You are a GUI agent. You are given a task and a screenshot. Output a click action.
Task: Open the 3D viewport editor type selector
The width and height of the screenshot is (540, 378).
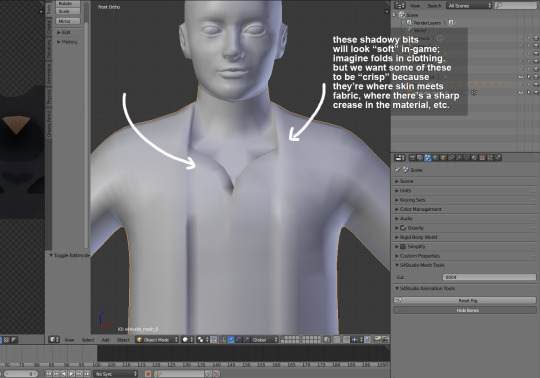click(x=54, y=340)
